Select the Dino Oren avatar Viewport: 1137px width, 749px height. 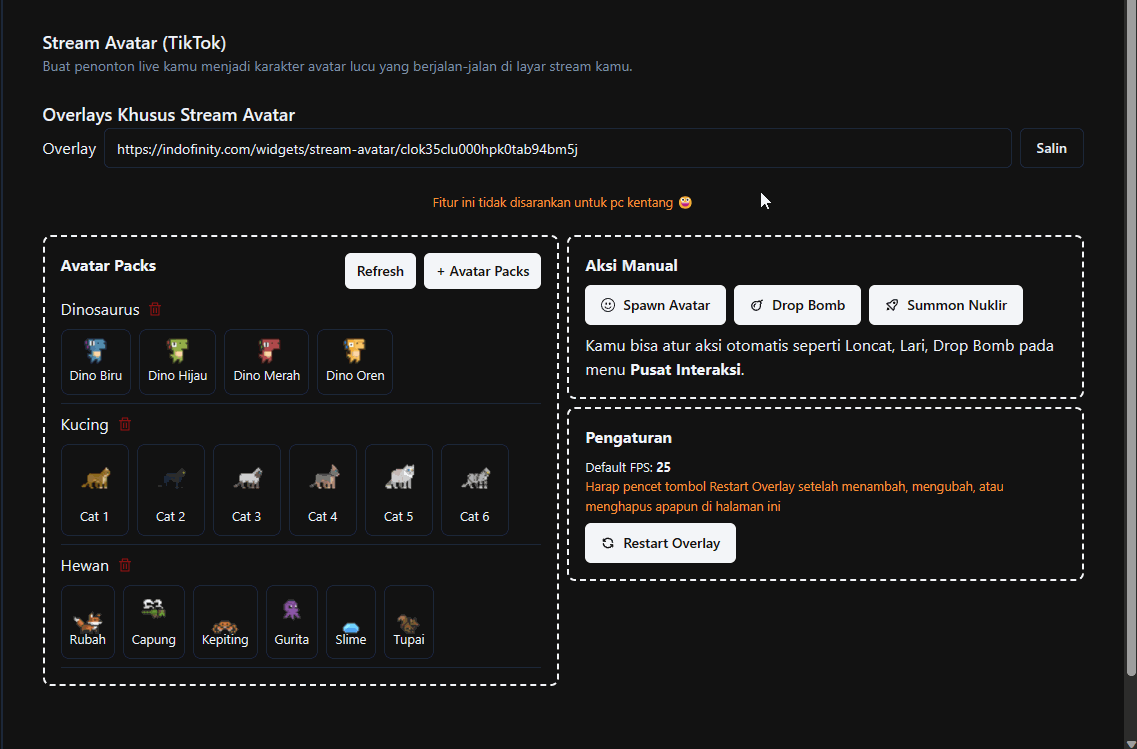[355, 361]
